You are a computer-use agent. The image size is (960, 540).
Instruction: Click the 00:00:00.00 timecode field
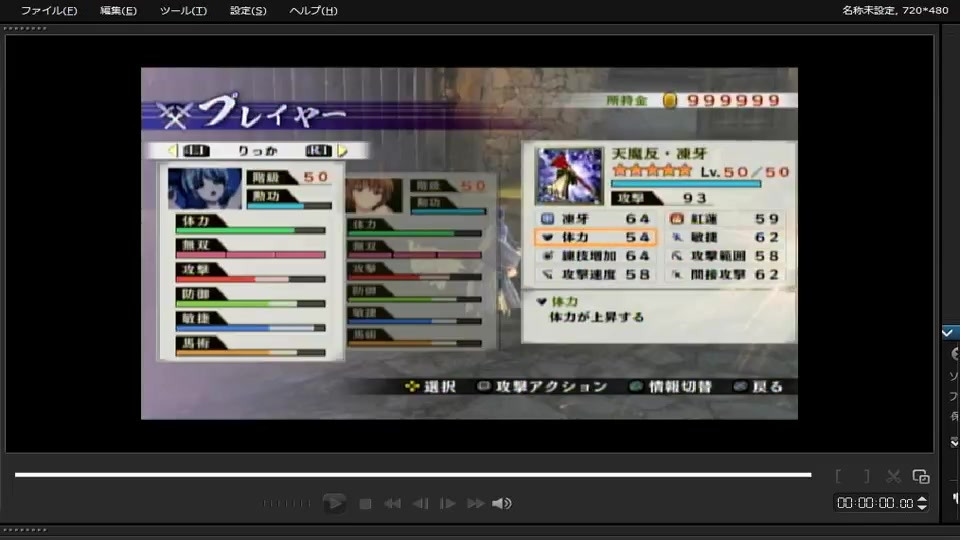click(x=875, y=503)
